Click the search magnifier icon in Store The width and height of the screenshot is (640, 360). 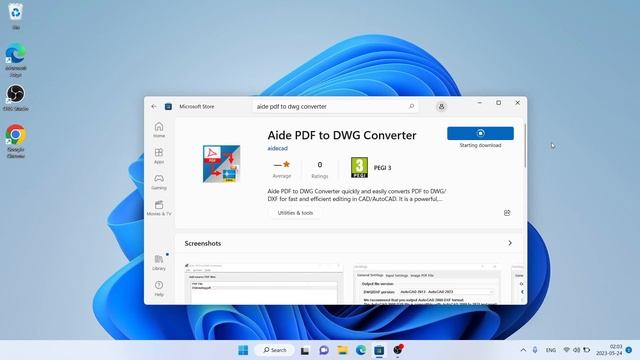411,106
